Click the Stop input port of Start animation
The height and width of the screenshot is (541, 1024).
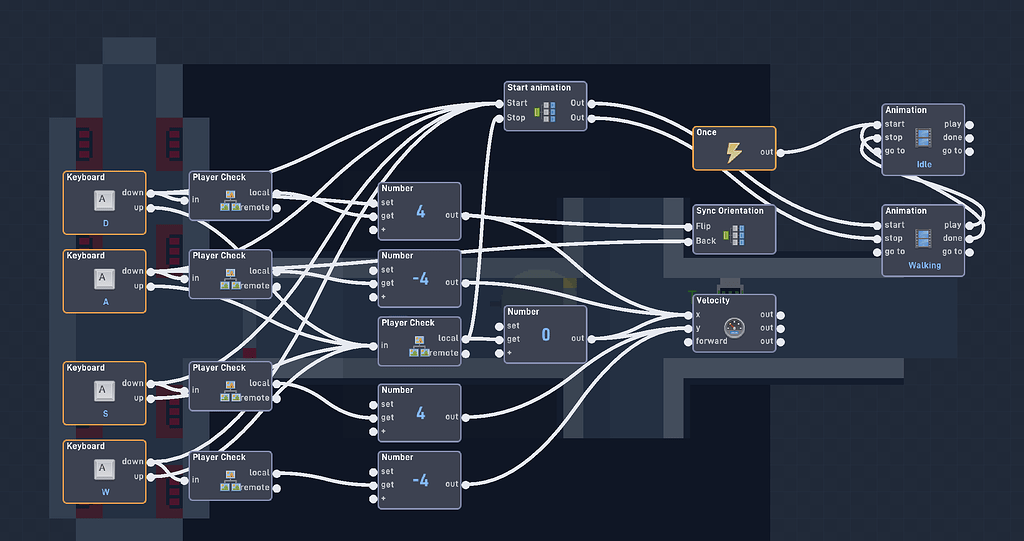[x=500, y=118]
